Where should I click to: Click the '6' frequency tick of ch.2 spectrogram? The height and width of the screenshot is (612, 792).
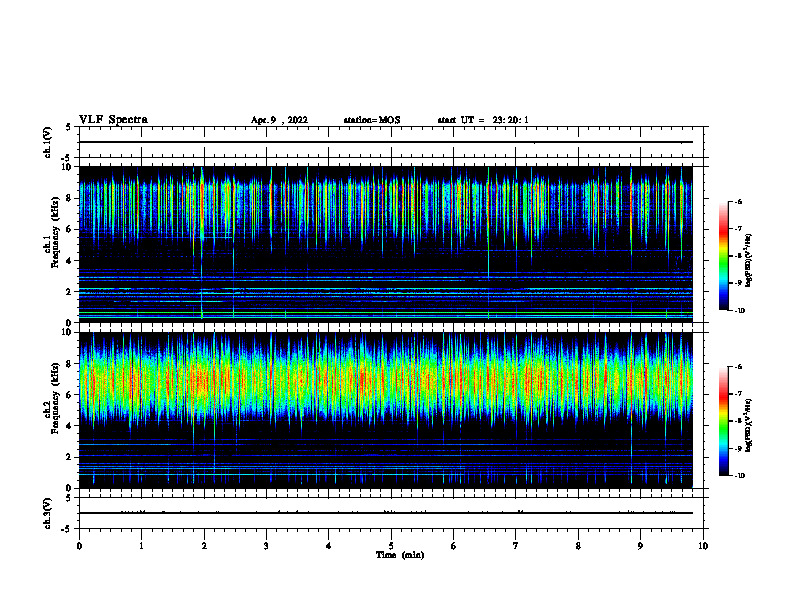pos(69,395)
